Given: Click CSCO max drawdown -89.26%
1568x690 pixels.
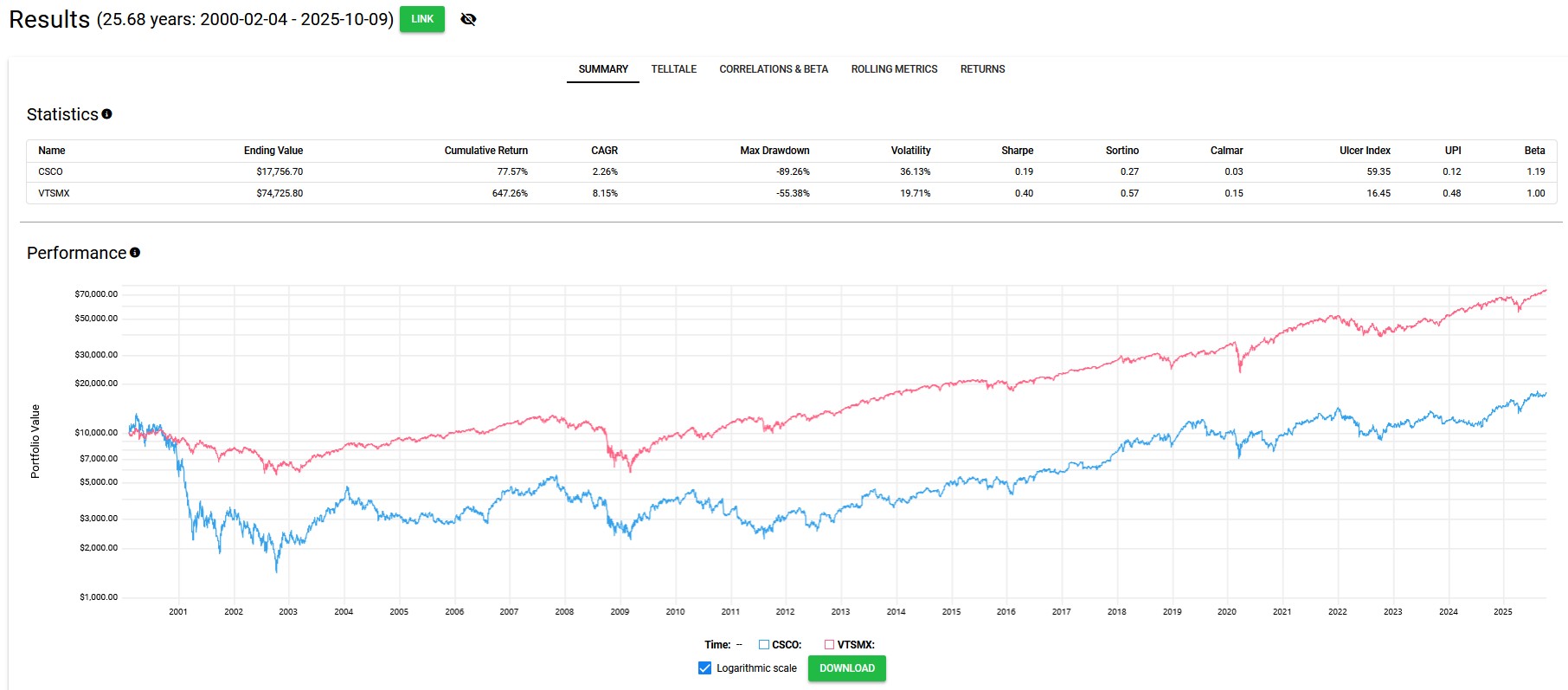Looking at the screenshot, I should click(793, 171).
